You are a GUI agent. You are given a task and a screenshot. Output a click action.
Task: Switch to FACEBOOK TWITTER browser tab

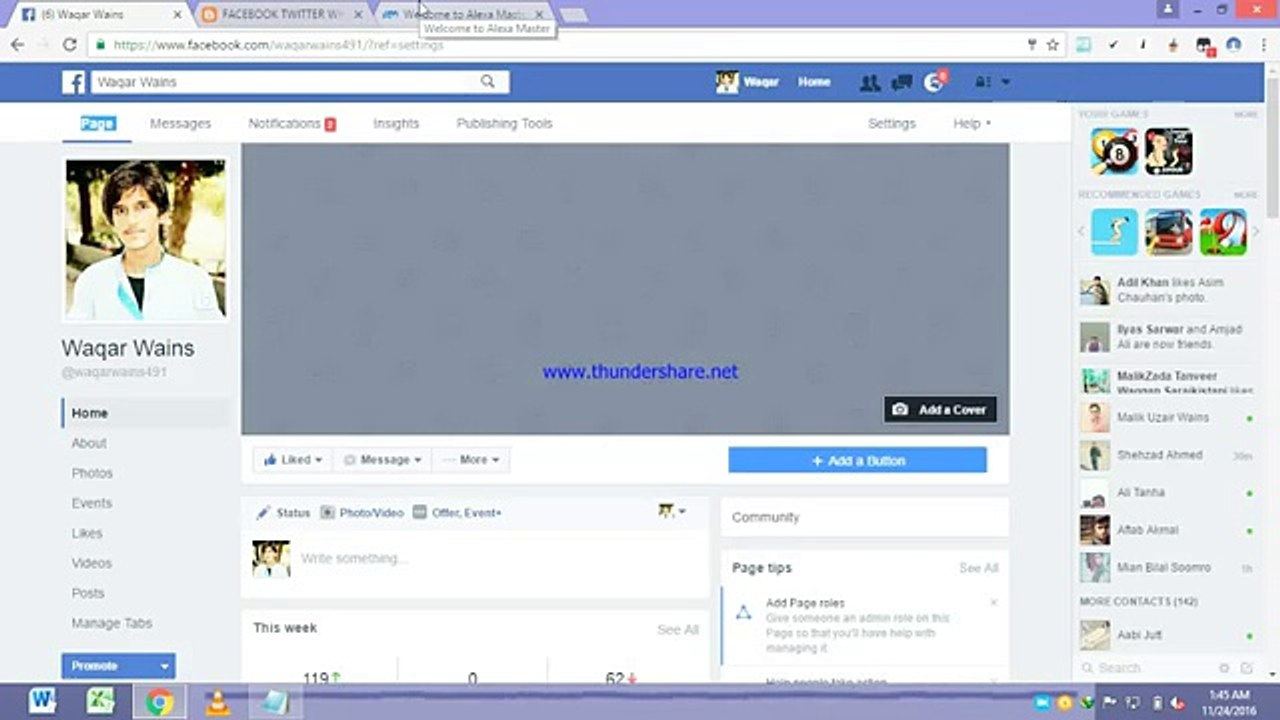pyautogui.click(x=280, y=14)
